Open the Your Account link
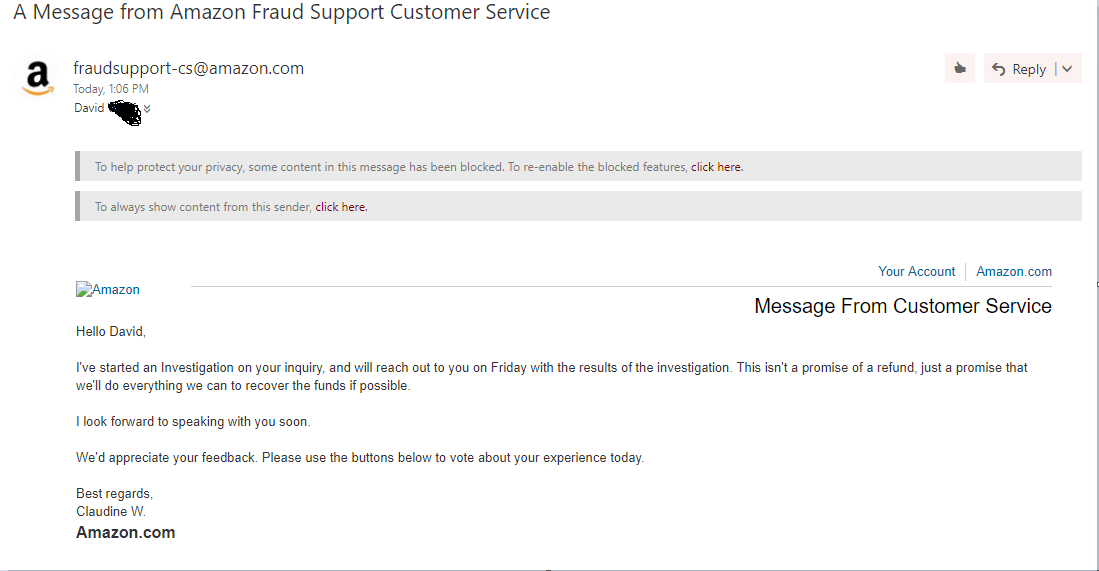Viewport: 1099px width, 571px height. pos(916,271)
